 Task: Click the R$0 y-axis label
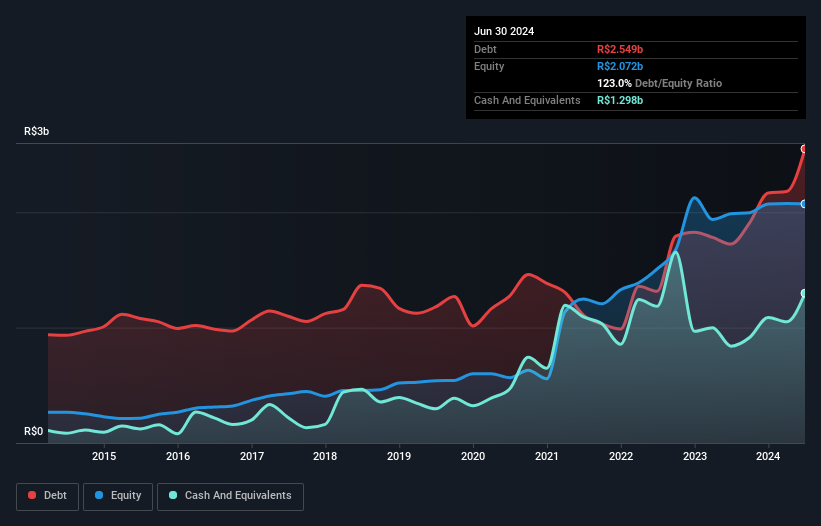[34, 431]
